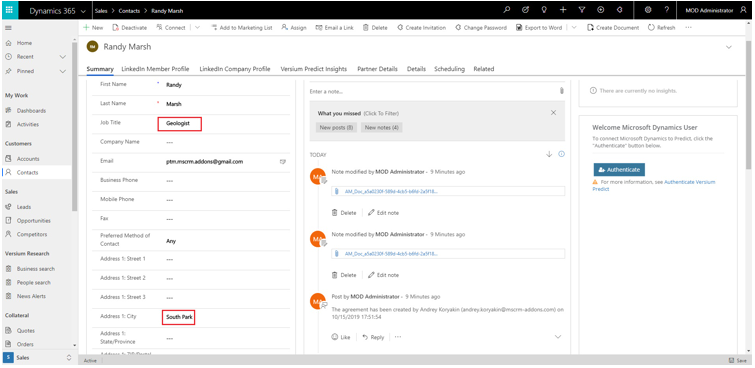Open the Dynamics 365 app dropdown
Screen dimensions: 755x368
tap(84, 11)
